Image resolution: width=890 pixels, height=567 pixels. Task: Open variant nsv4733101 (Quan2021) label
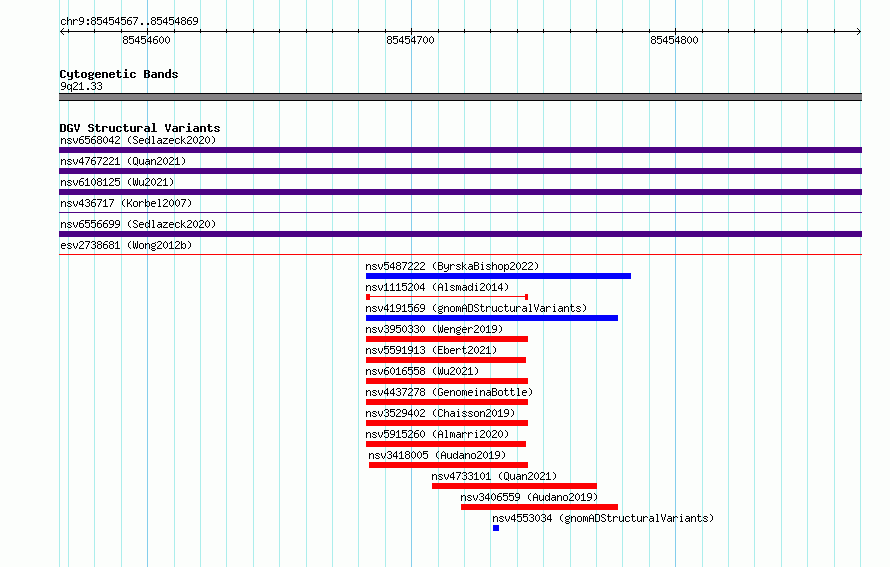coord(494,476)
